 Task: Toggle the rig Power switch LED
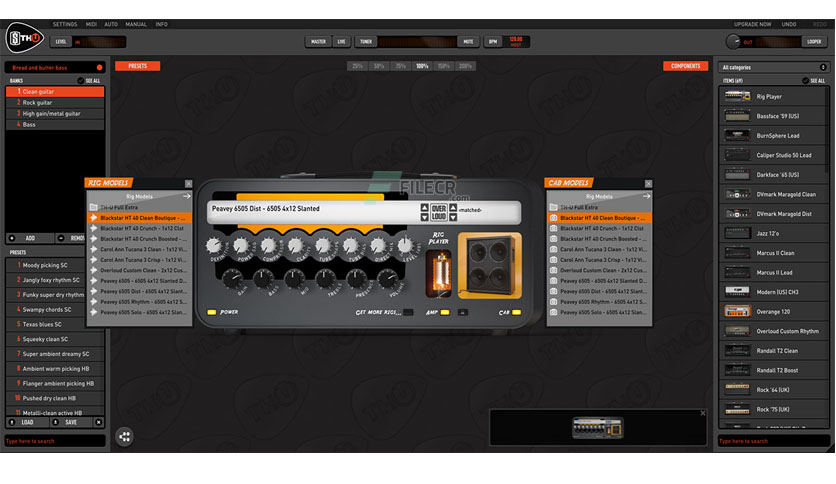(x=212, y=312)
